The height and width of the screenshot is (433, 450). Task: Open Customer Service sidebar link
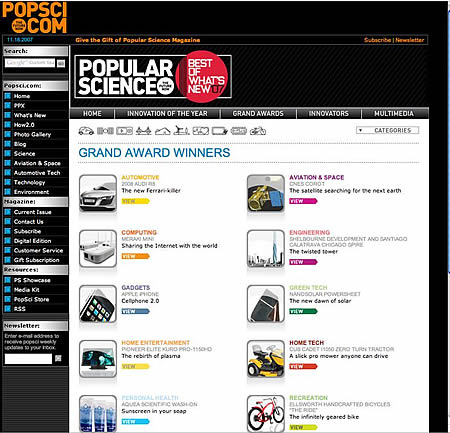38,251
